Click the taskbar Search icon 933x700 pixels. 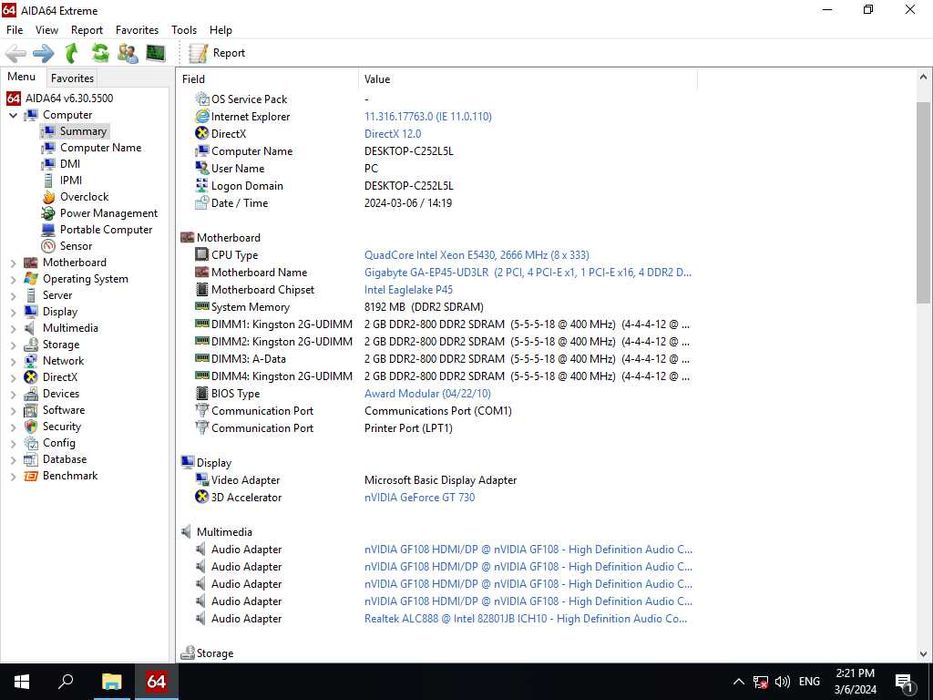(65, 681)
